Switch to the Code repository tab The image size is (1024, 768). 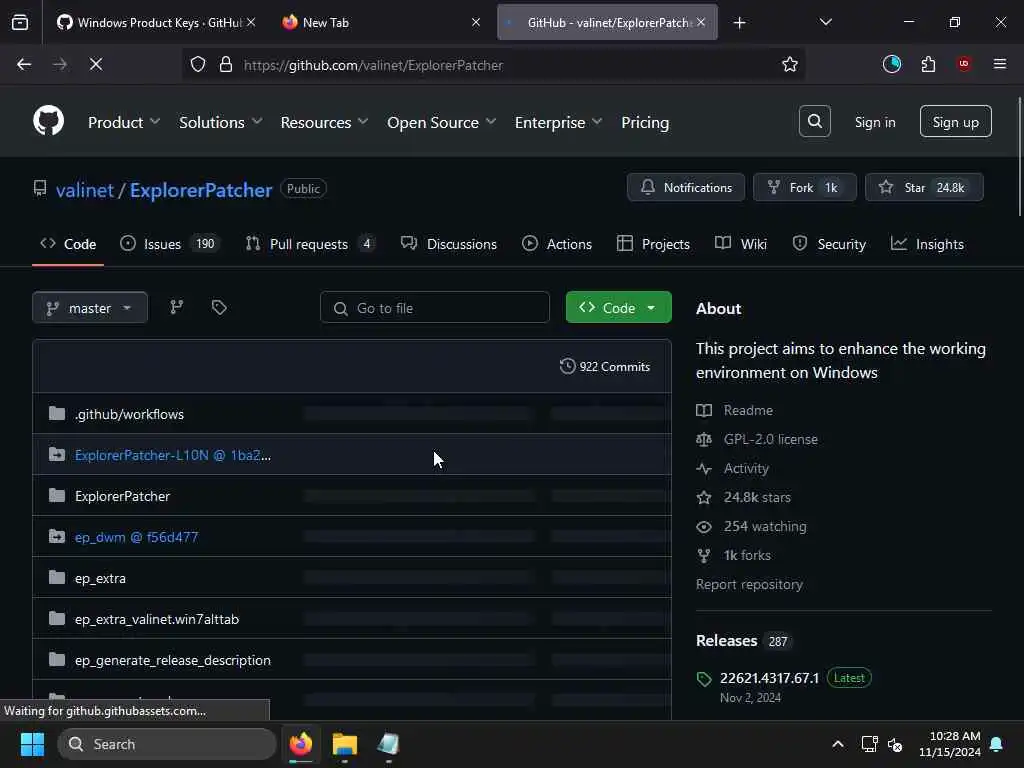click(68, 244)
